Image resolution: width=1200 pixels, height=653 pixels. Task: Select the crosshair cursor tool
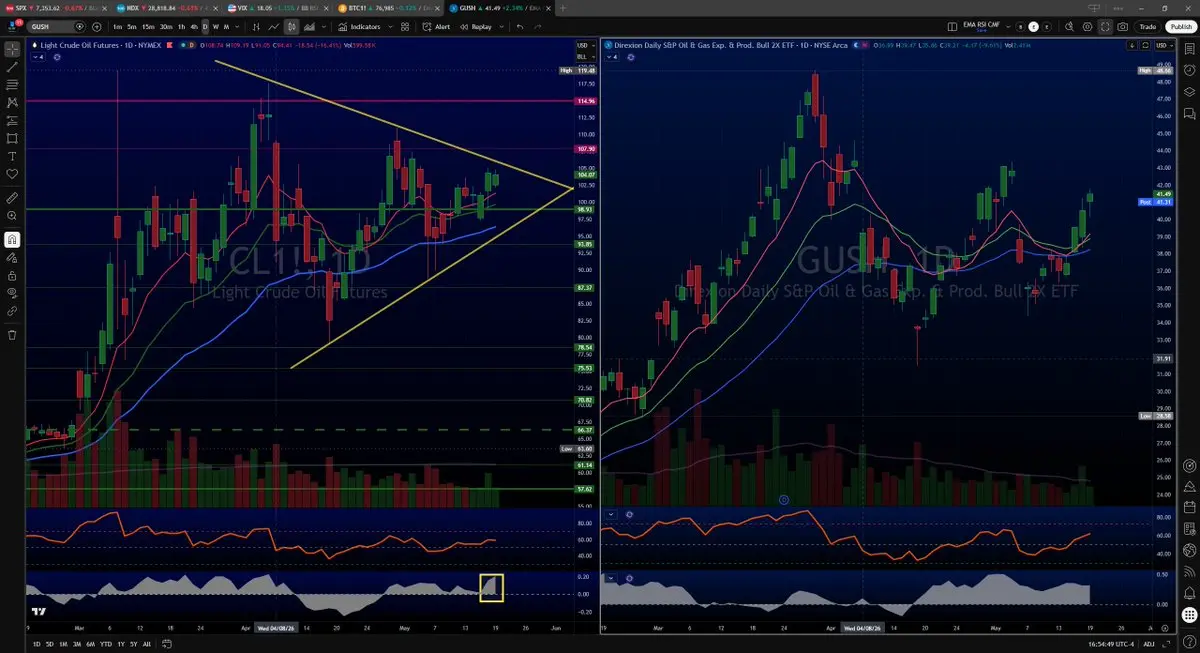(x=12, y=47)
